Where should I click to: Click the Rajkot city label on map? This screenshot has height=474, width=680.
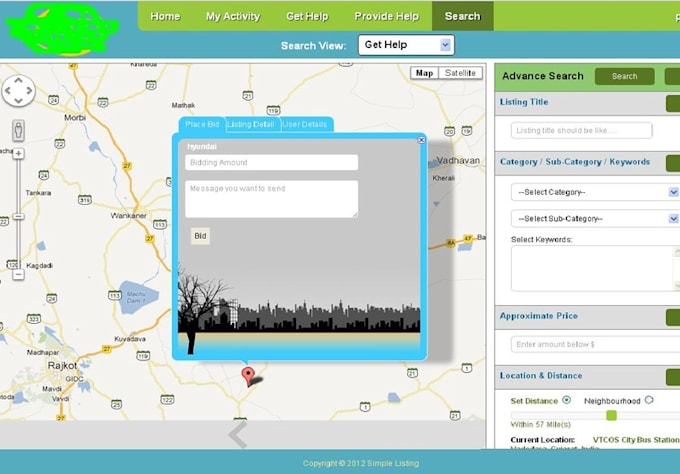click(x=62, y=366)
